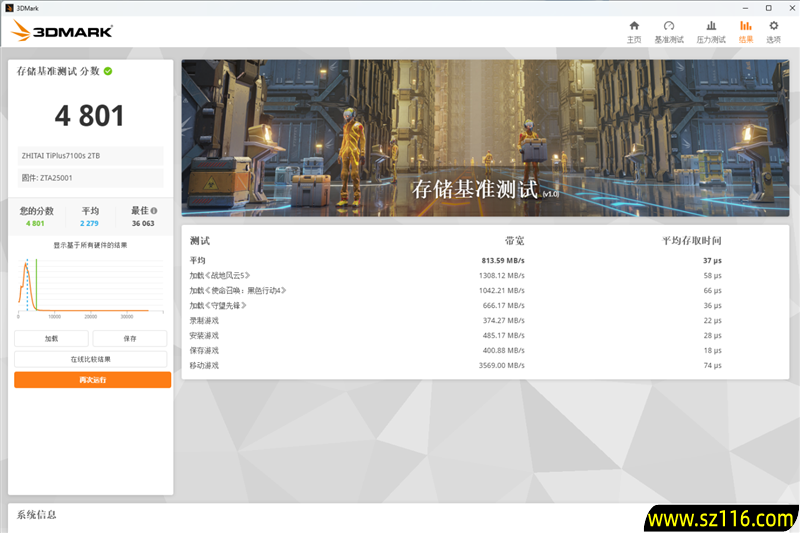Screen dimensions: 800x533
Task: Open 在线比较结果 online comparison
Action: pyautogui.click(x=91, y=359)
